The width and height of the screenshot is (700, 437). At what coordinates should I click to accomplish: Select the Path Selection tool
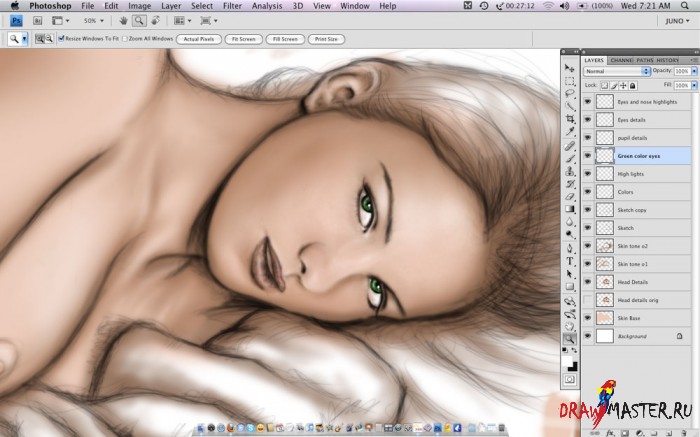pos(570,274)
